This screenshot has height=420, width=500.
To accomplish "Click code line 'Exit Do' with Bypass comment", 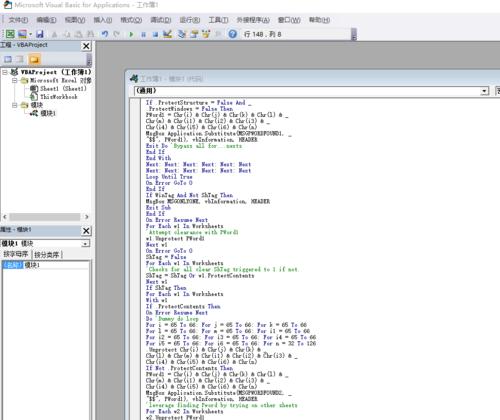I will coord(194,146).
